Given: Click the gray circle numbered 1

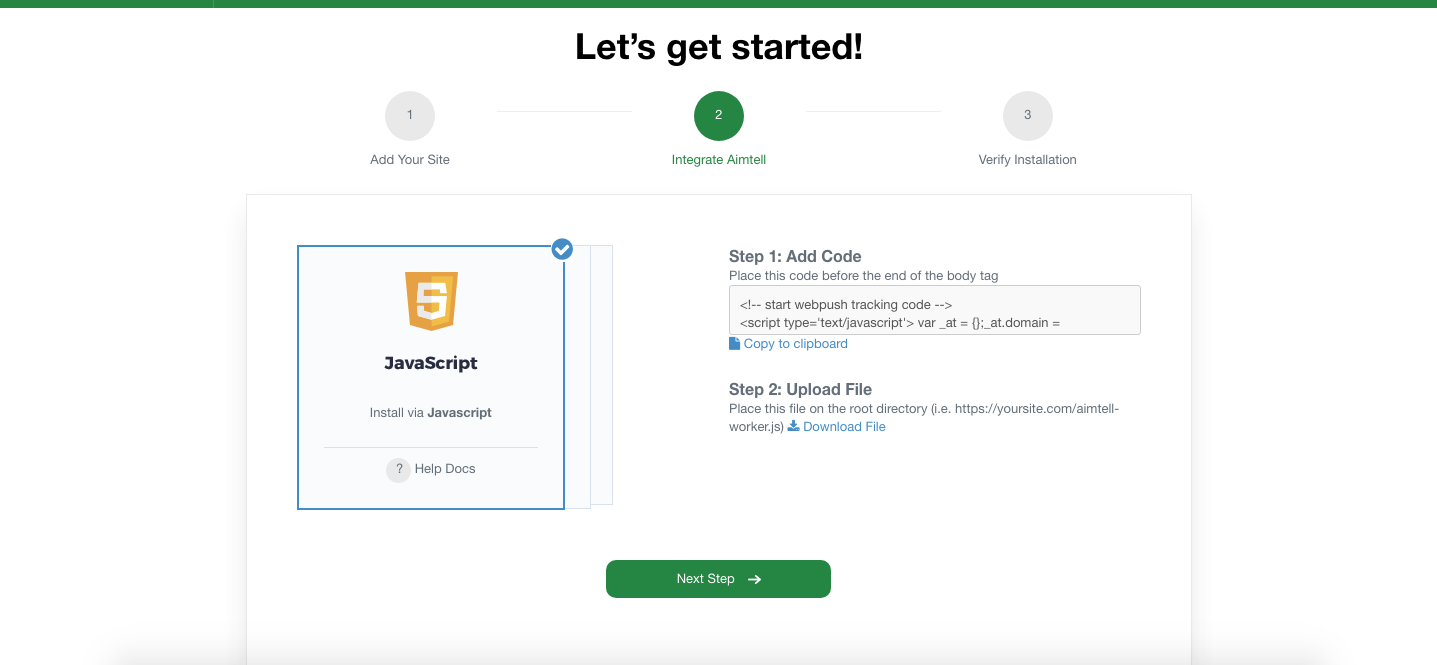Looking at the screenshot, I should click(409, 114).
